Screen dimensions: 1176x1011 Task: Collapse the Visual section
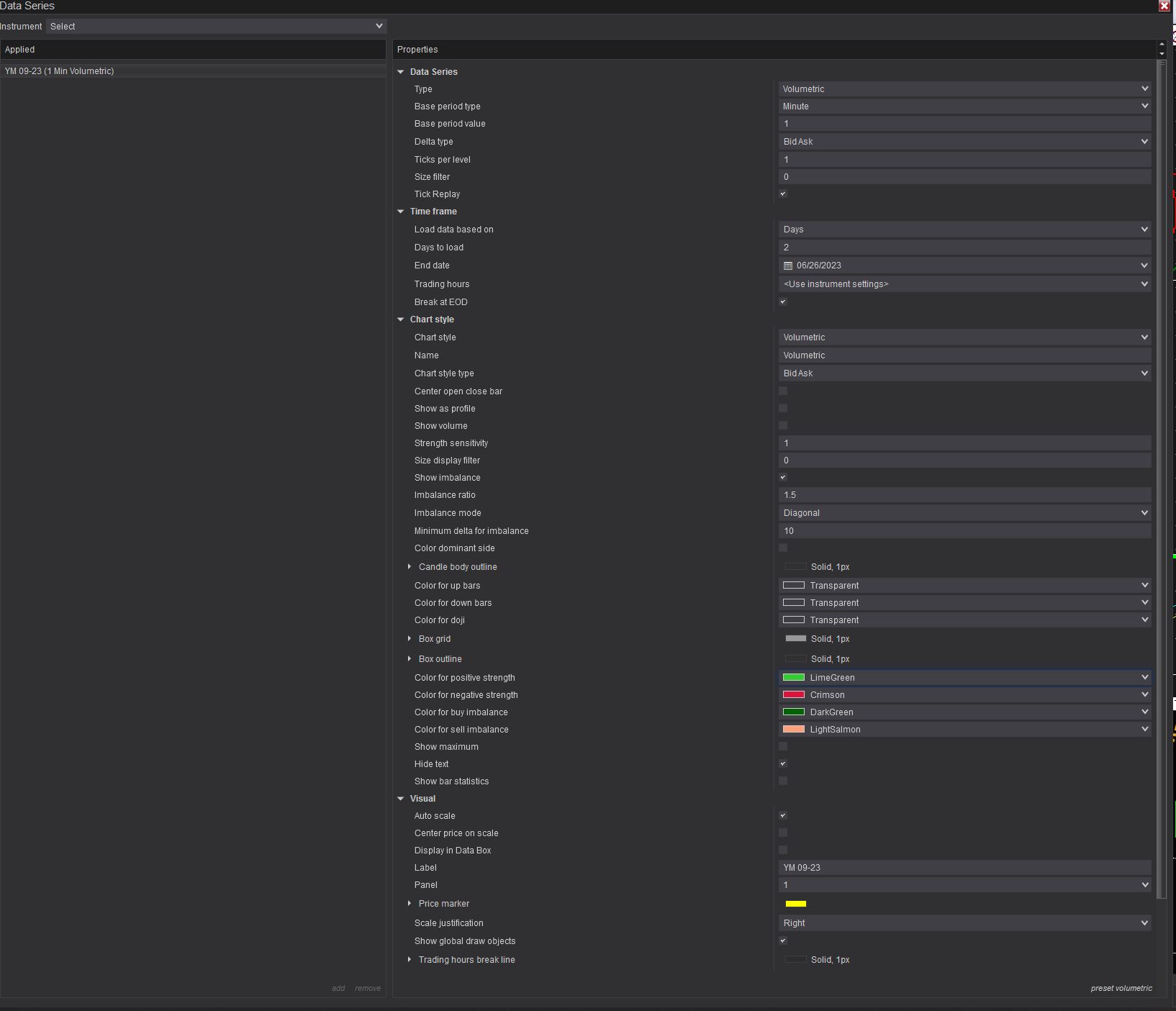click(x=401, y=799)
